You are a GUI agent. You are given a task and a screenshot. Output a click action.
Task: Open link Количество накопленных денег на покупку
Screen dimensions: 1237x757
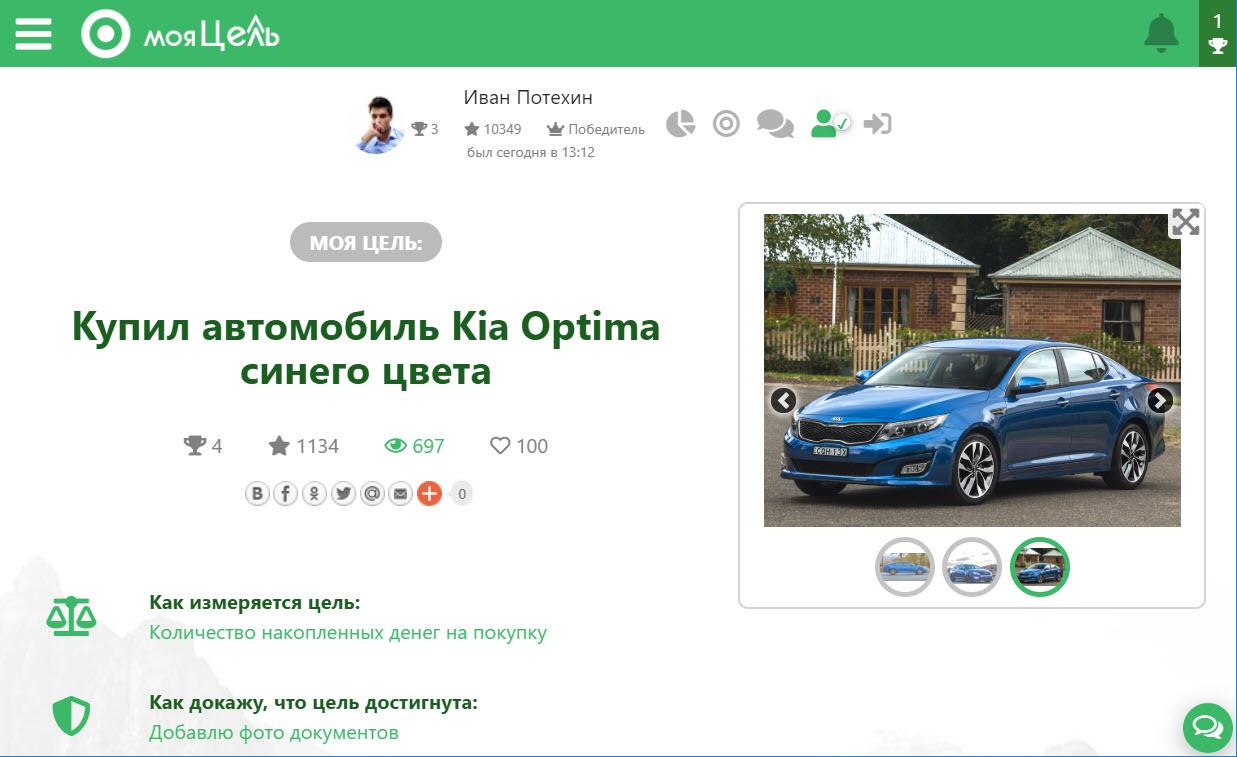tap(348, 633)
